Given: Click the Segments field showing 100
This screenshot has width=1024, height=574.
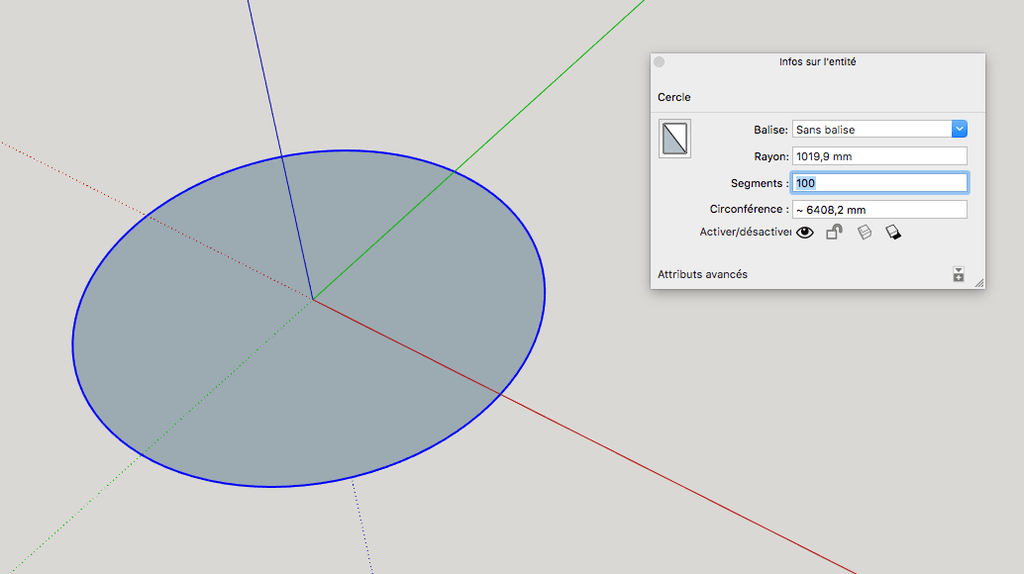Looking at the screenshot, I should [x=879, y=183].
